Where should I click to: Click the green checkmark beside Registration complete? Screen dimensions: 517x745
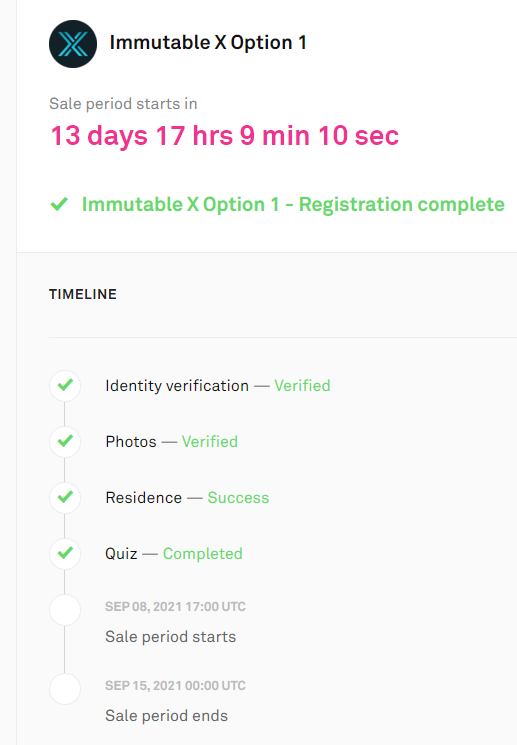59,204
